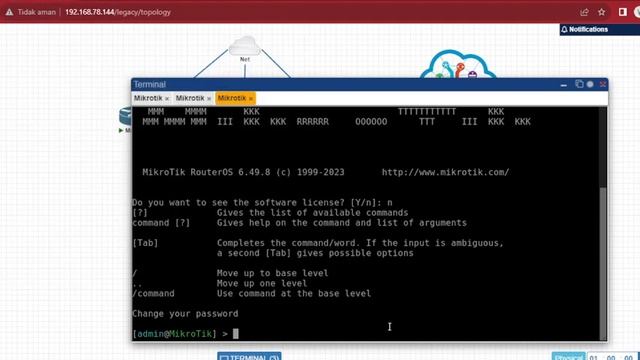Click the not-secure warning icon in address bar
Viewport: 640px width, 360px height.
click(x=9, y=12)
